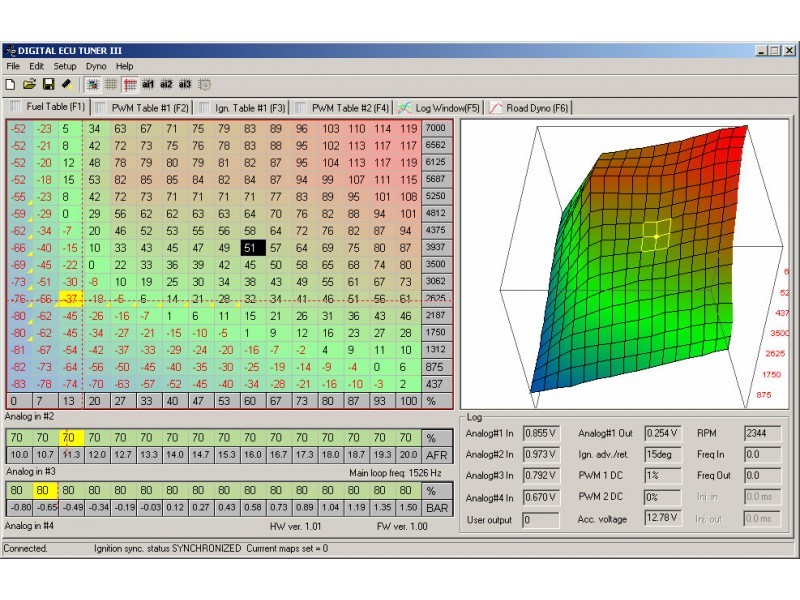Open the Dyno menu
This screenshot has height=600, width=800.
pos(96,66)
